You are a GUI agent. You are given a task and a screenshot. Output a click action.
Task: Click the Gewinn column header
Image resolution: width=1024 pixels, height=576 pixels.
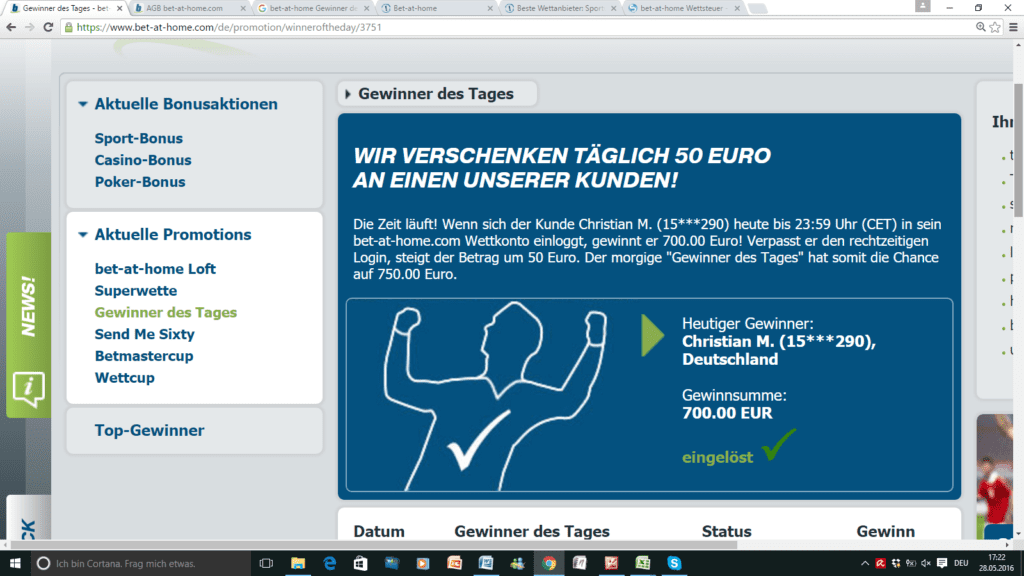[886, 532]
